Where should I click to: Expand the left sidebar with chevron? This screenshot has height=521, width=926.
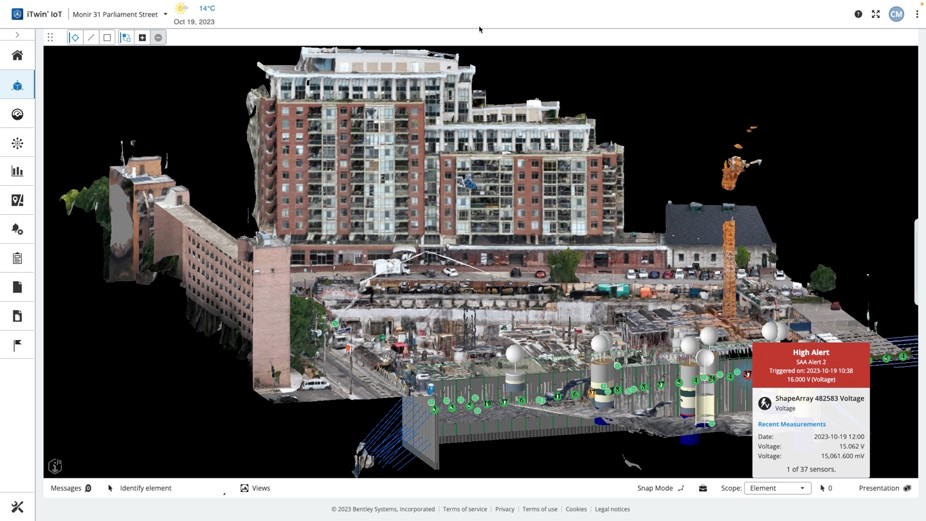click(17, 35)
